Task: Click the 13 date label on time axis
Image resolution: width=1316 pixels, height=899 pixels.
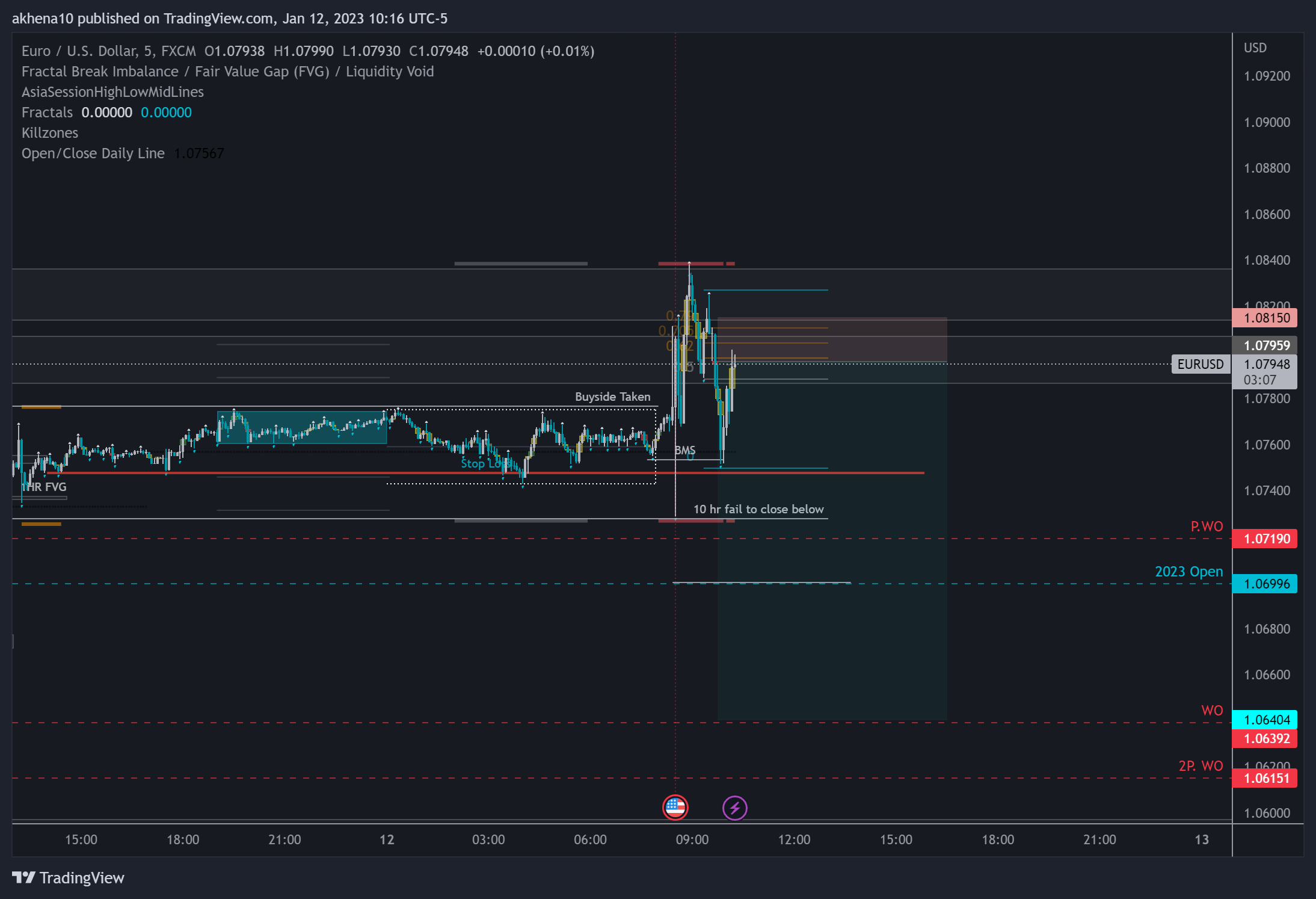Action: click(x=1201, y=839)
